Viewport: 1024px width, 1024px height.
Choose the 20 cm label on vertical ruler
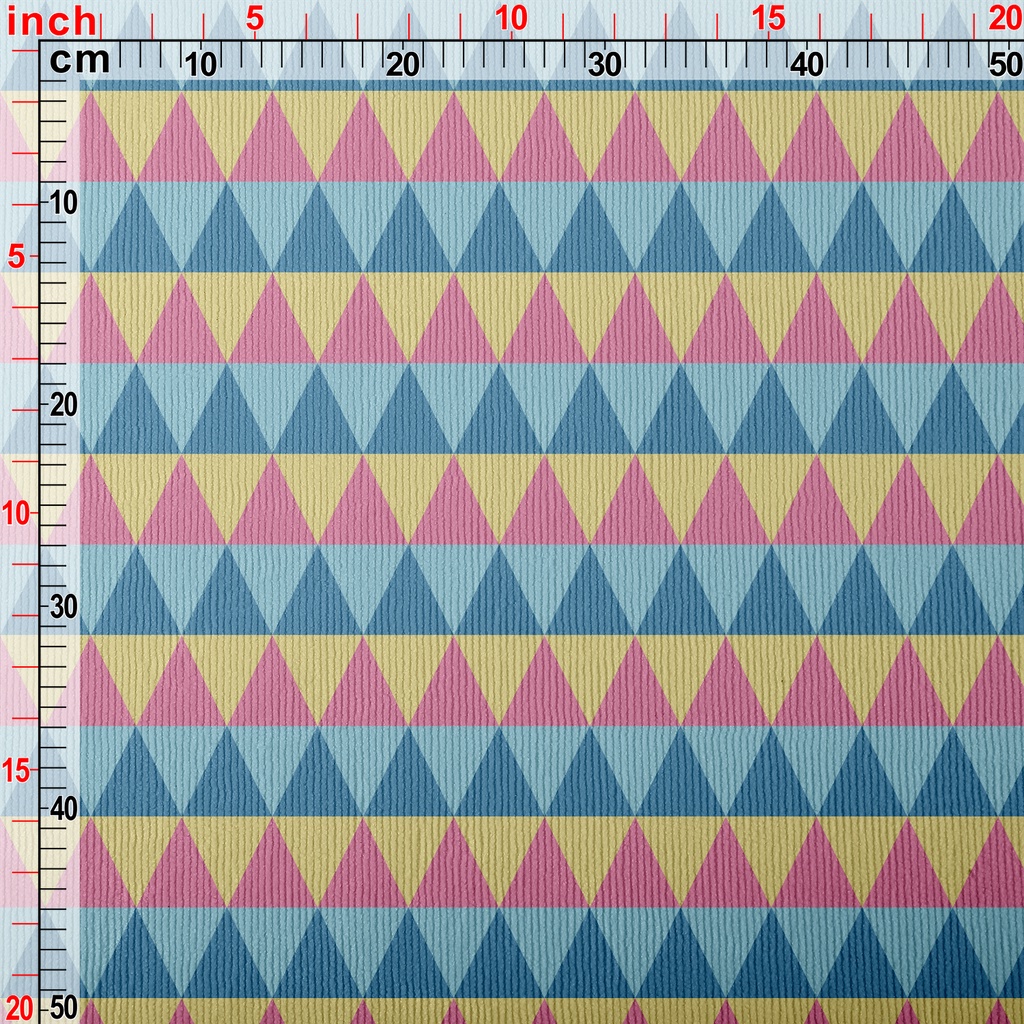click(x=64, y=405)
